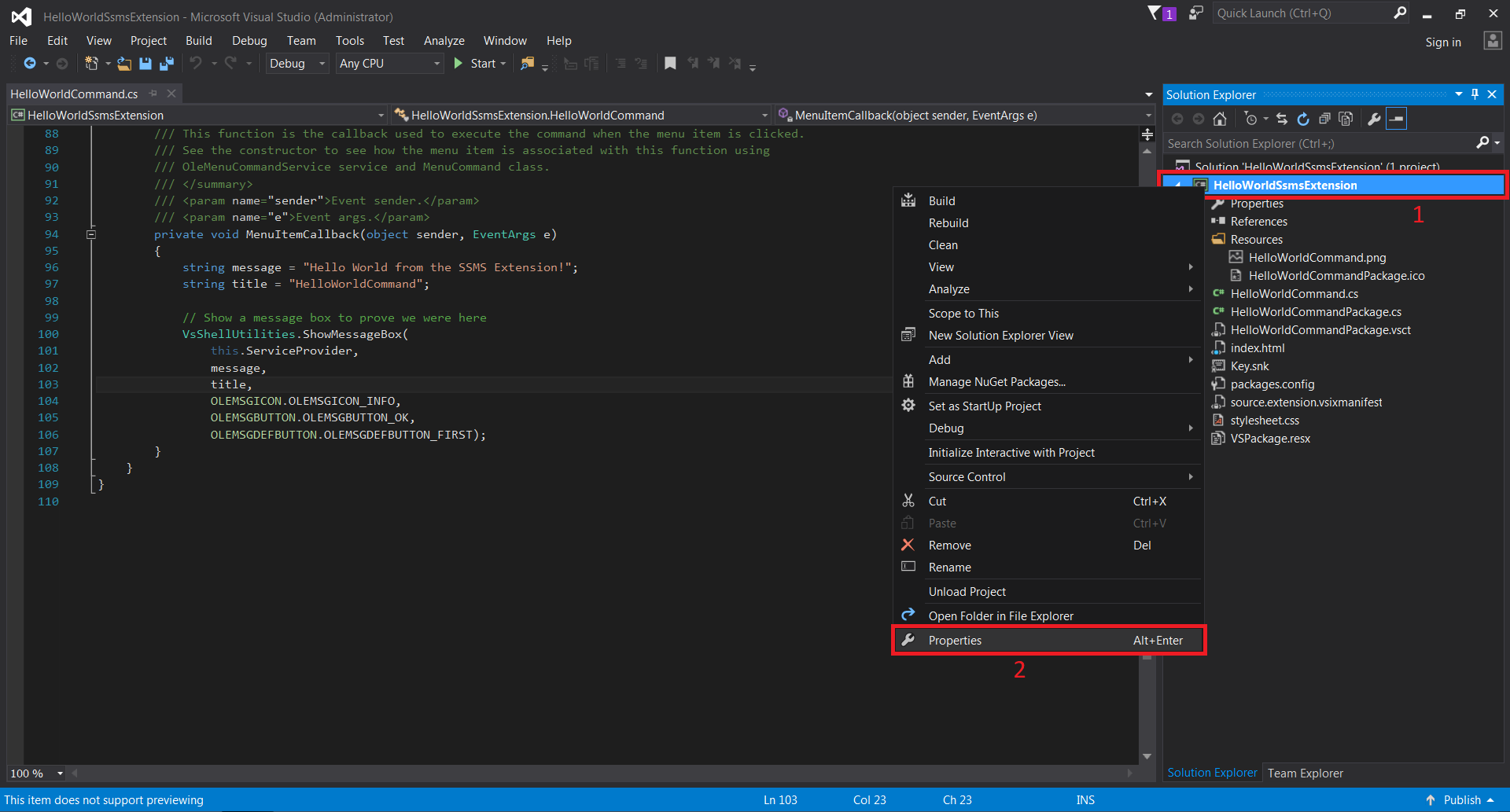Open the Start button dropdown arrow
1510x812 pixels.
503,64
